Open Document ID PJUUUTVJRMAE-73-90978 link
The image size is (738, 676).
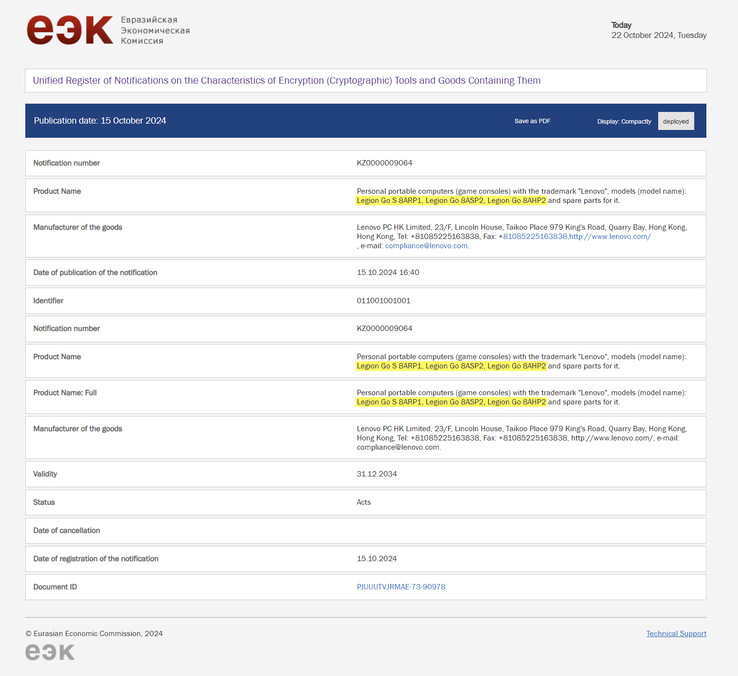pyautogui.click(x=401, y=587)
